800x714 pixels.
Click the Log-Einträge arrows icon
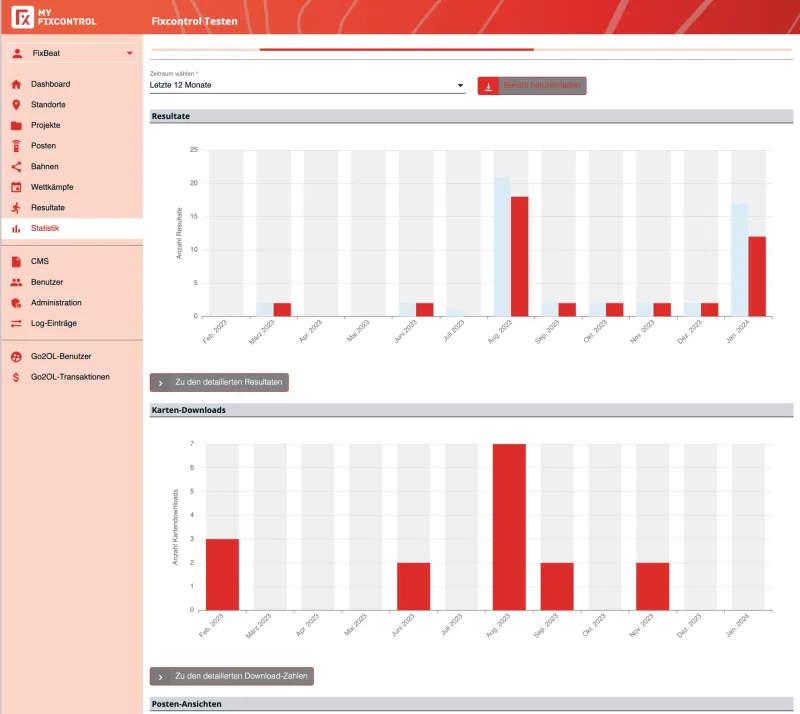(16, 324)
